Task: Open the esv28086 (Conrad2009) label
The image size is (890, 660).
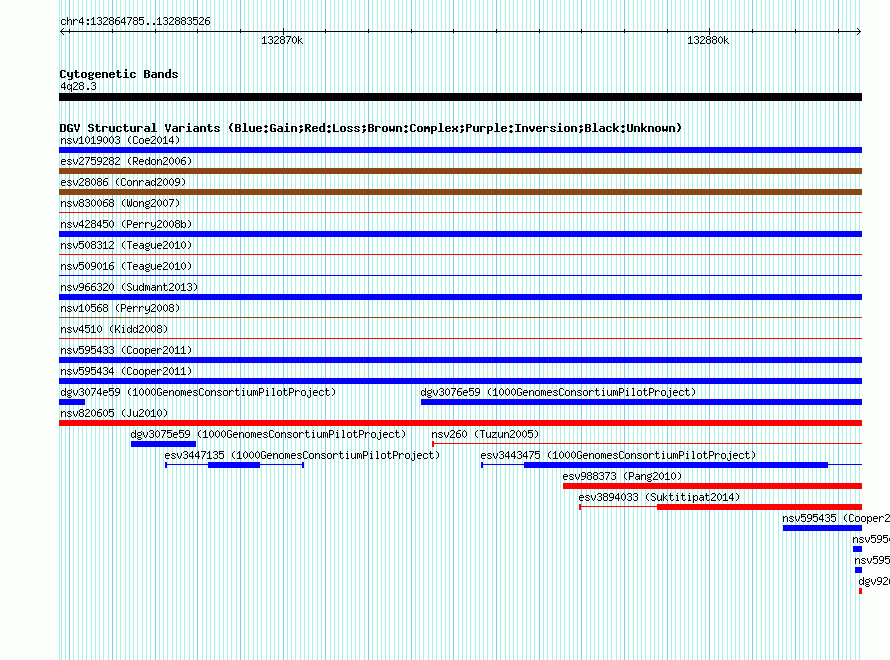Action: tap(123, 182)
